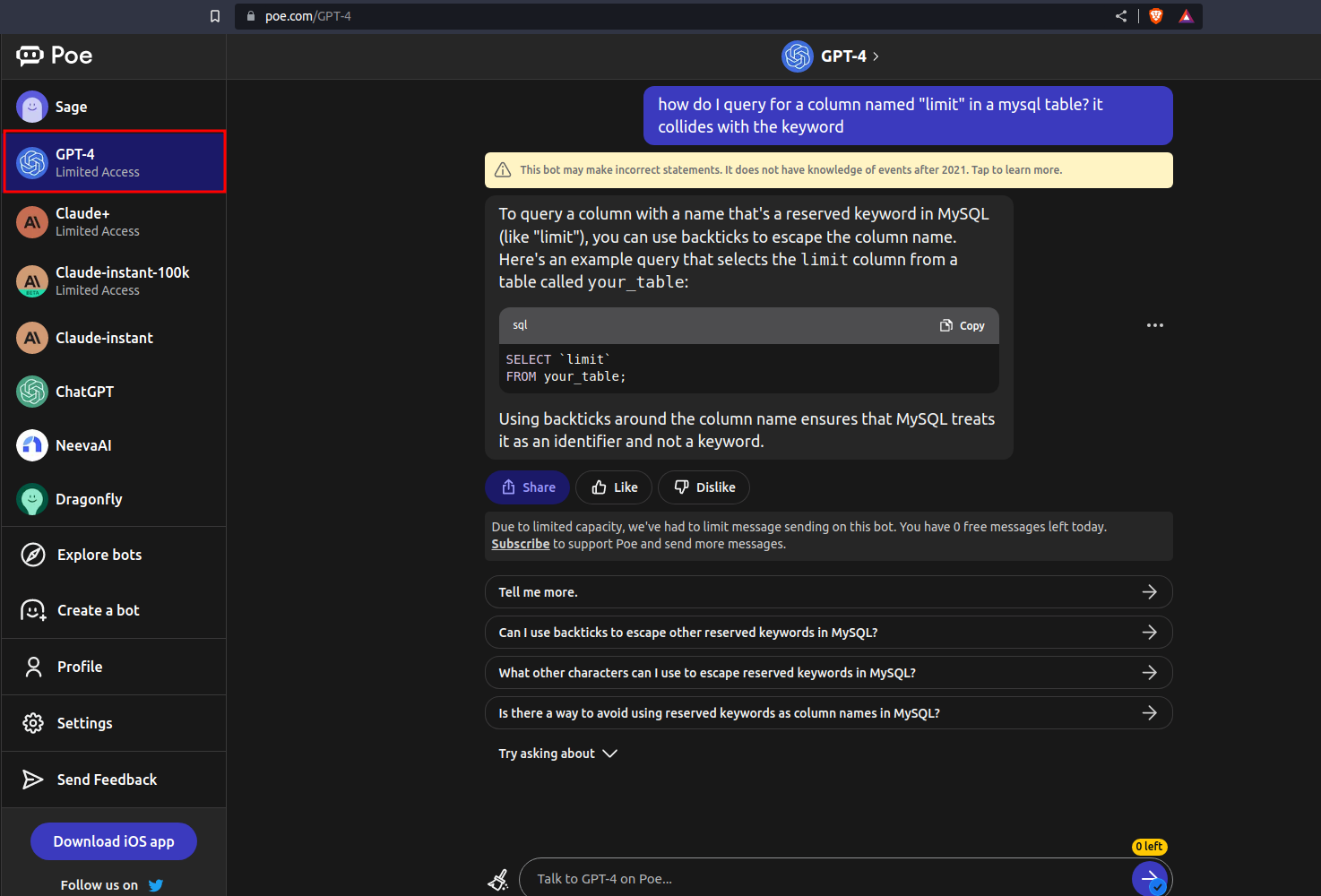Viewport: 1321px width, 896px height.
Task: Switch to the Claude-instant bot
Action: (x=114, y=338)
